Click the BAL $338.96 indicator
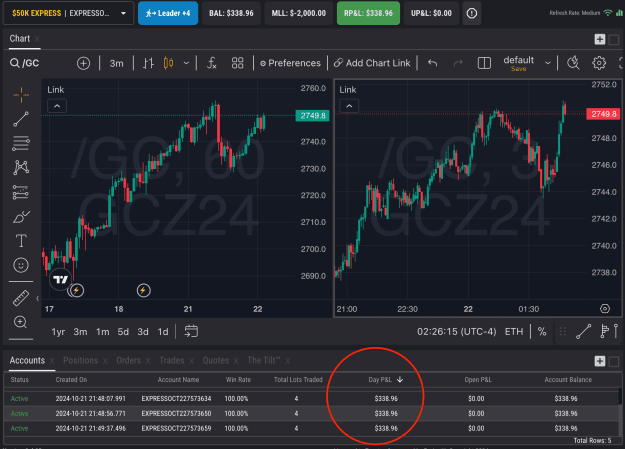 tap(231, 13)
